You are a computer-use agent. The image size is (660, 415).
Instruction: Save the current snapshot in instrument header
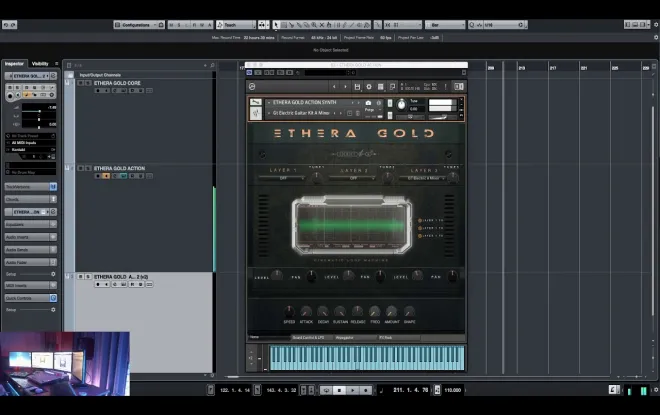(349, 113)
